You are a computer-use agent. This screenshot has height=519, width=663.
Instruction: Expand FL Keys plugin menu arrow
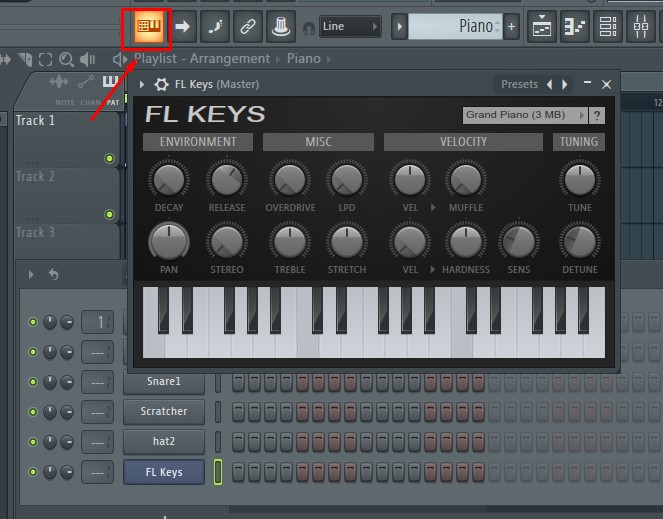point(142,85)
